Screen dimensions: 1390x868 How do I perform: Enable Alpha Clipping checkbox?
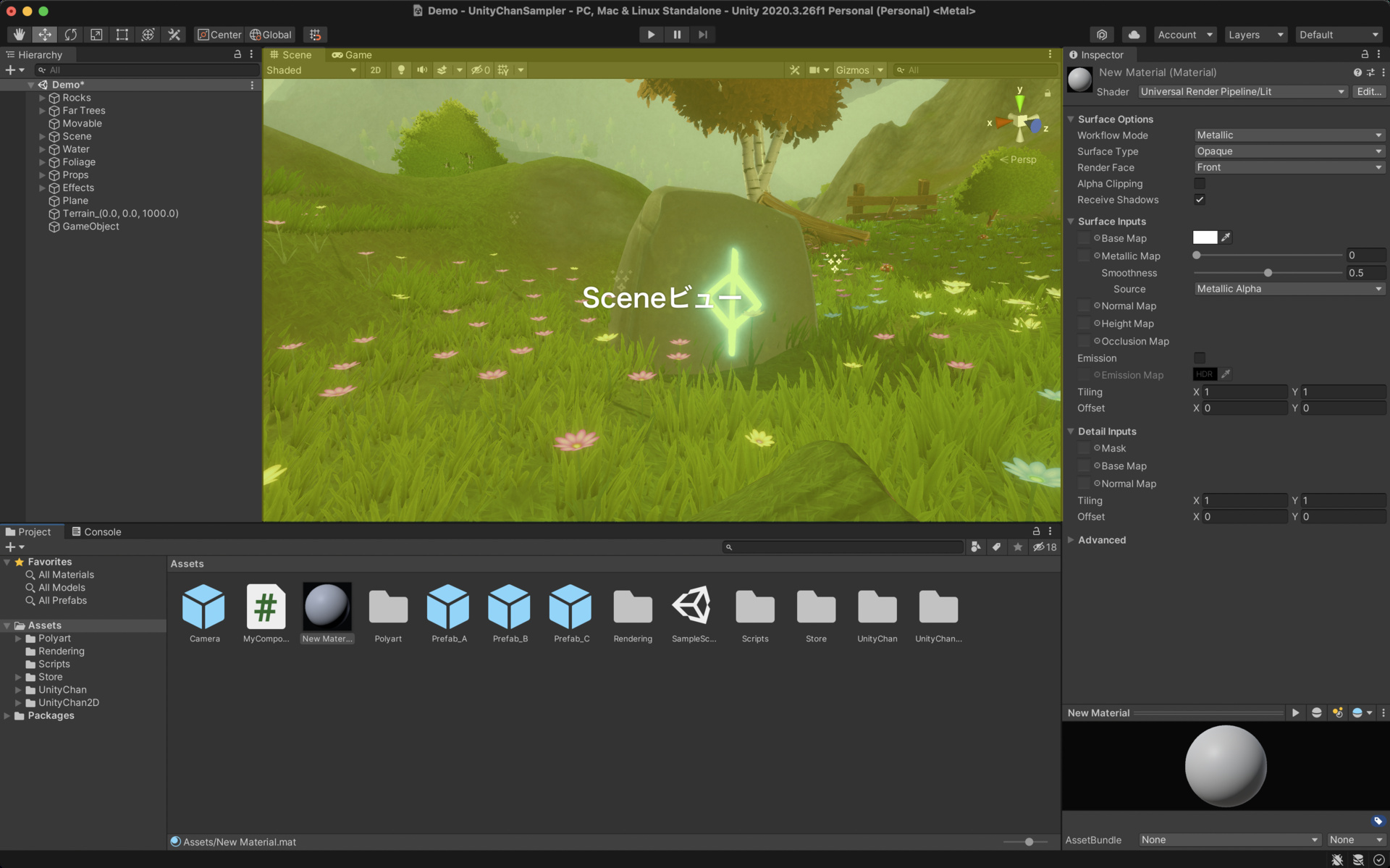coord(1200,184)
